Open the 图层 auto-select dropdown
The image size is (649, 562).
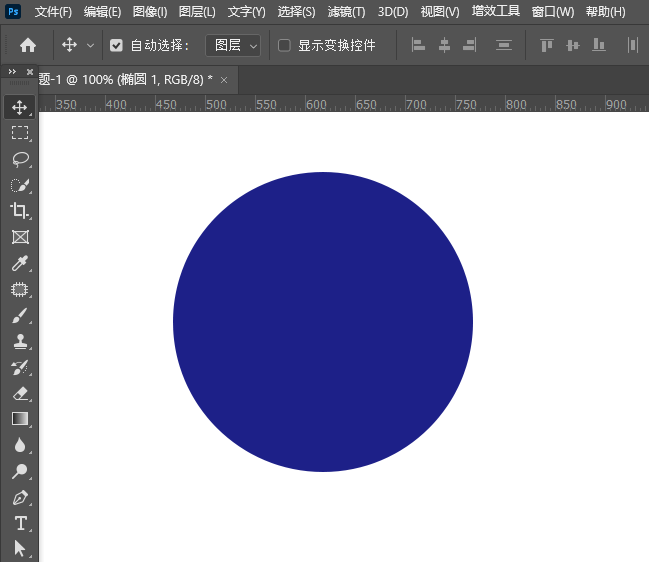tap(233, 45)
